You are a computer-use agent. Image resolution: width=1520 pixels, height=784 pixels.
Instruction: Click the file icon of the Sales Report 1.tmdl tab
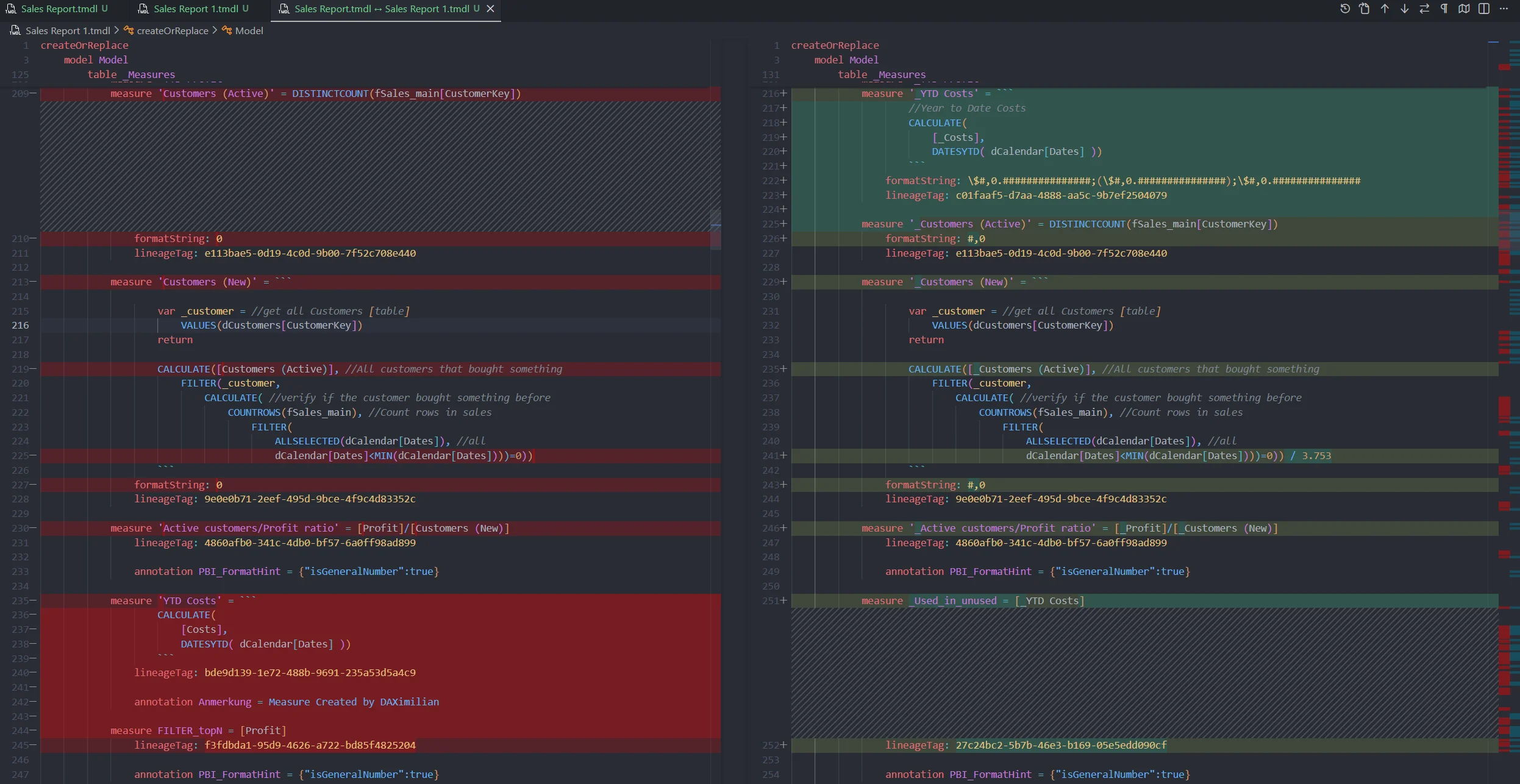[x=143, y=9]
